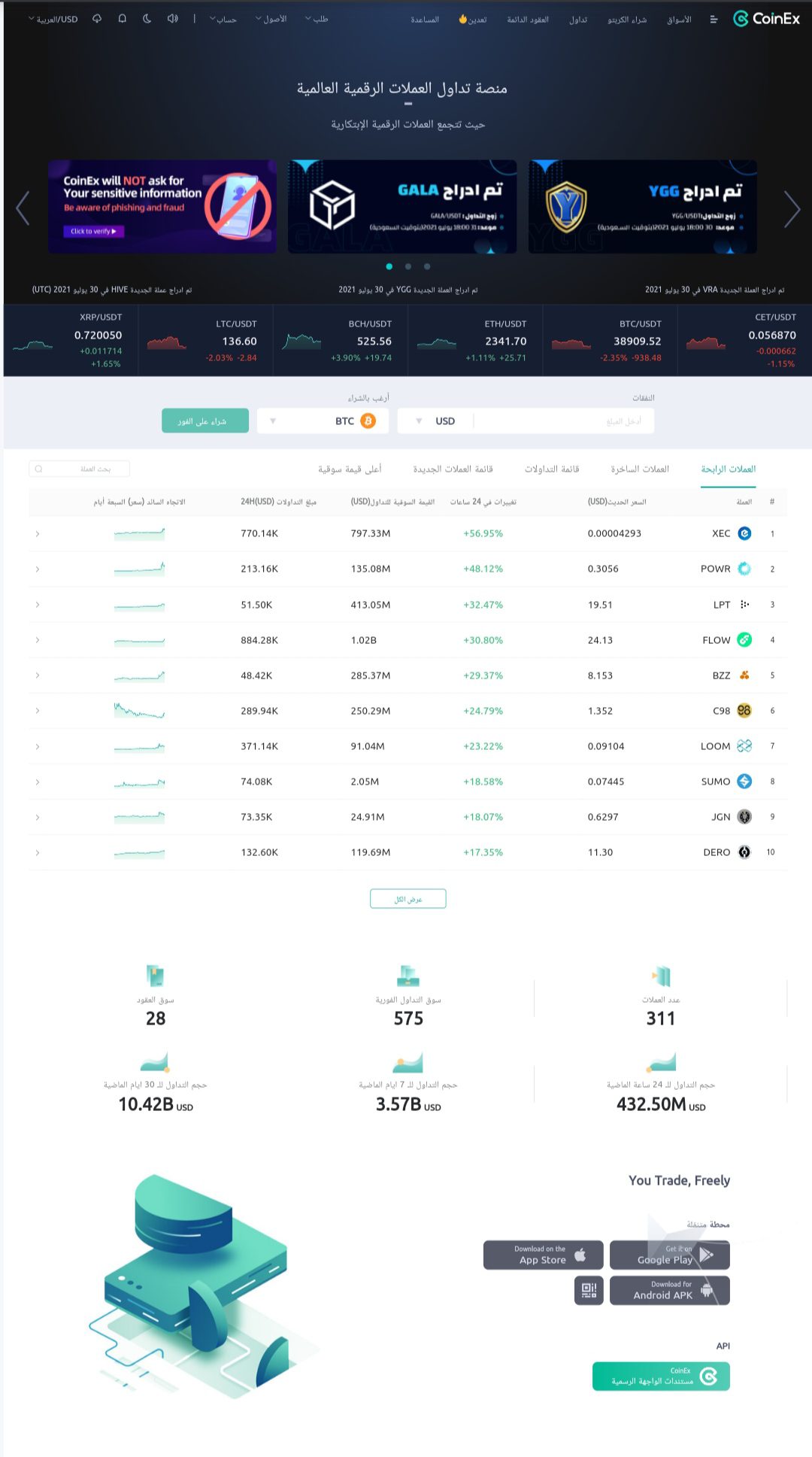Open the hamburger menu beside the logo

[x=714, y=20]
